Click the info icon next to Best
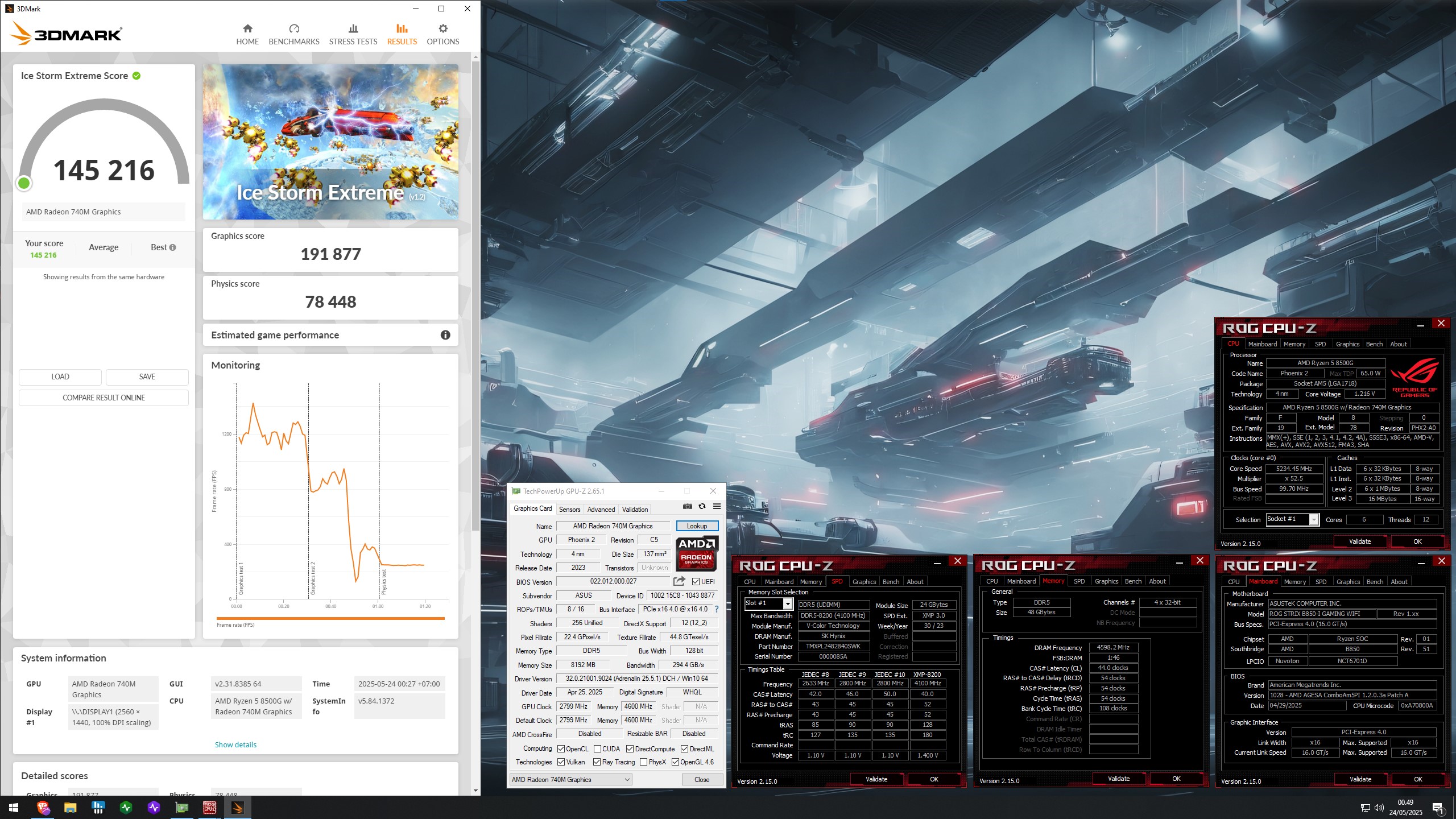 pos(172,247)
